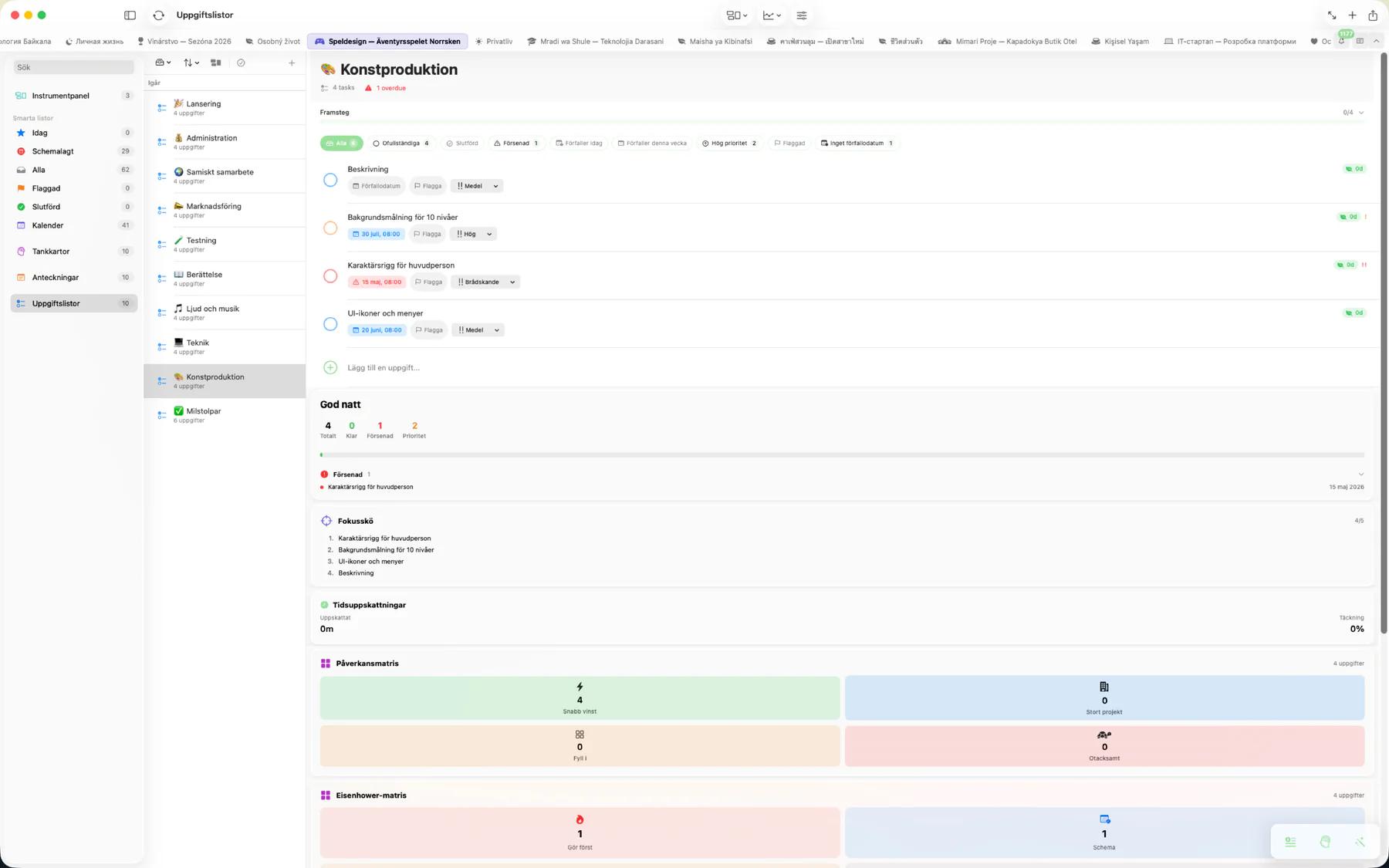Mark Bakgrundsmålning för 10 nivåer complete
Image resolution: width=1389 pixels, height=868 pixels.
(330, 228)
